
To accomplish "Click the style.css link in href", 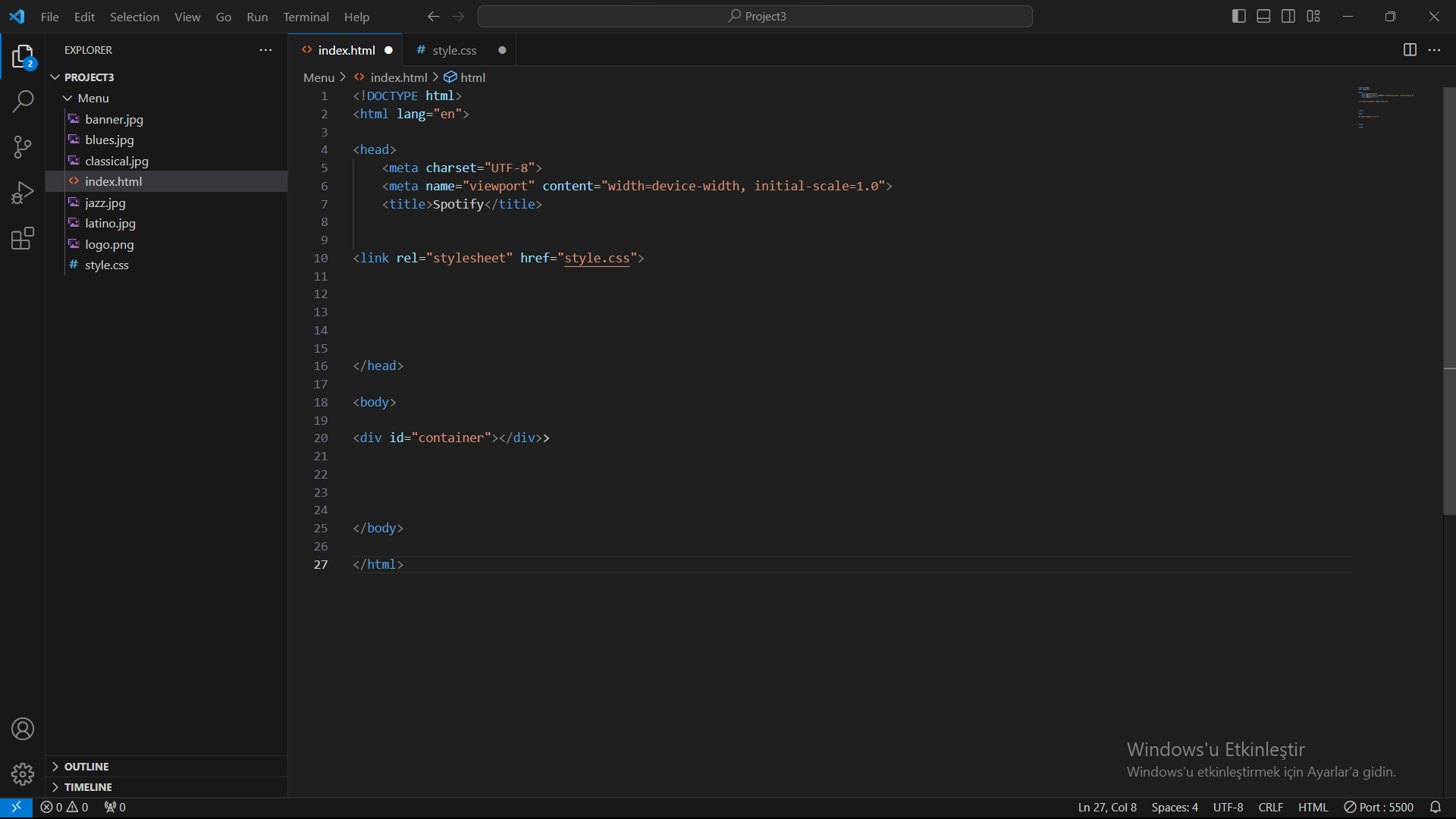I will (x=597, y=258).
